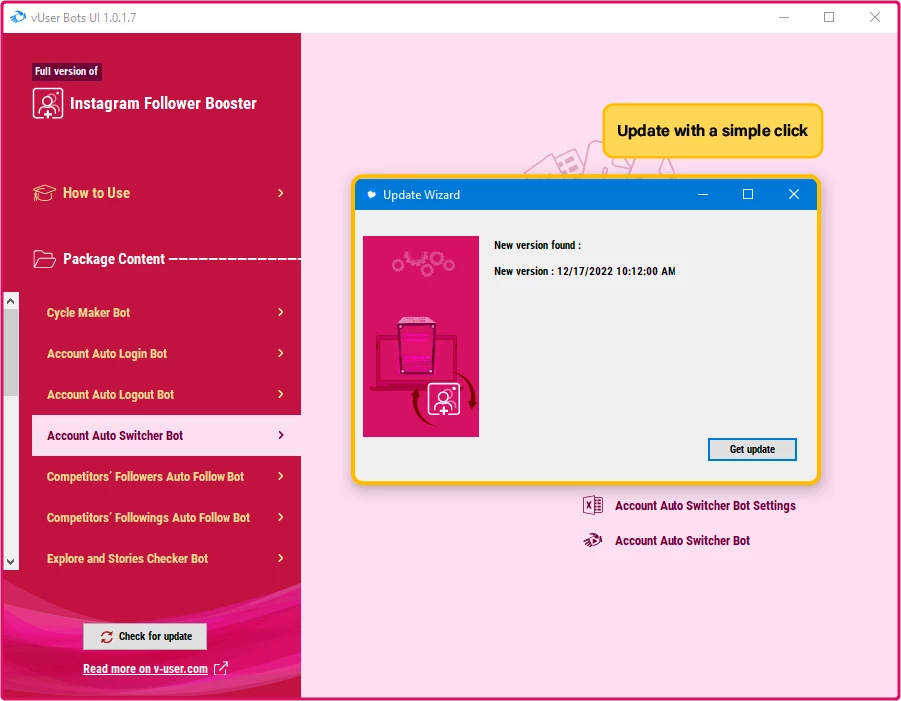Launch Account Auto Switcher Bot link
Screen dimensions: 901x701
[682, 541]
